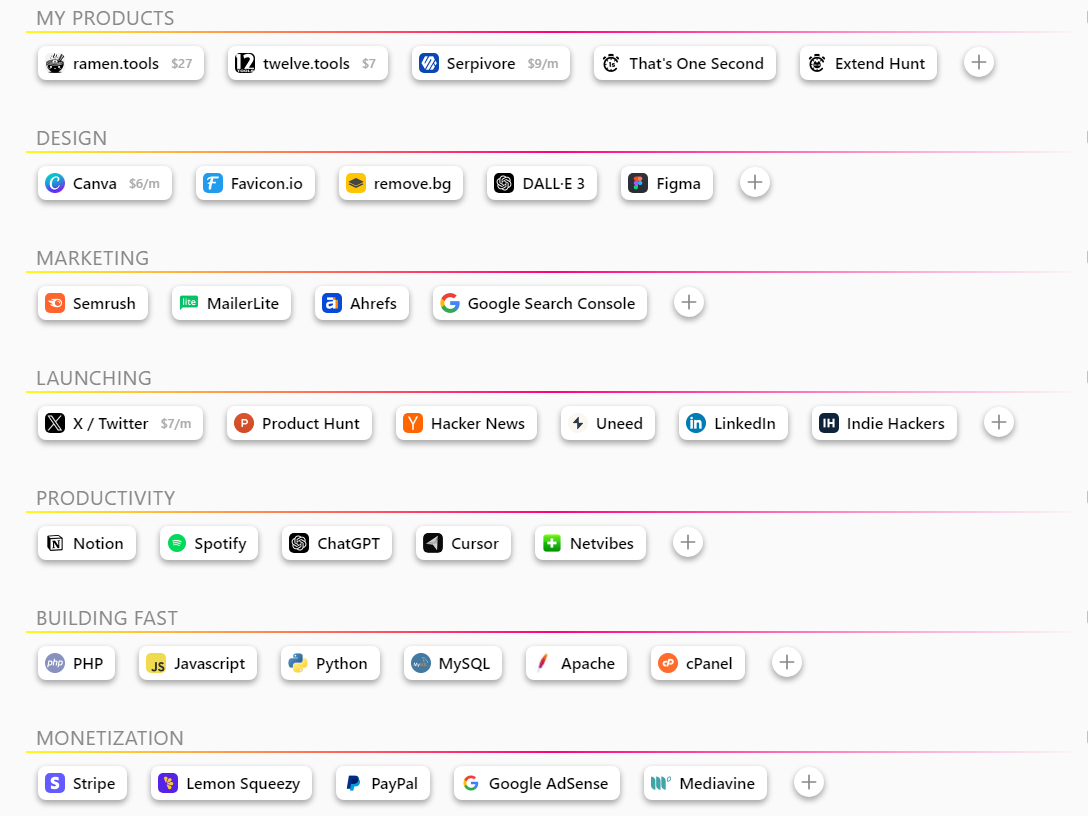The height and width of the screenshot is (816, 1088).
Task: Select the Launching section heading
Action: point(94,378)
